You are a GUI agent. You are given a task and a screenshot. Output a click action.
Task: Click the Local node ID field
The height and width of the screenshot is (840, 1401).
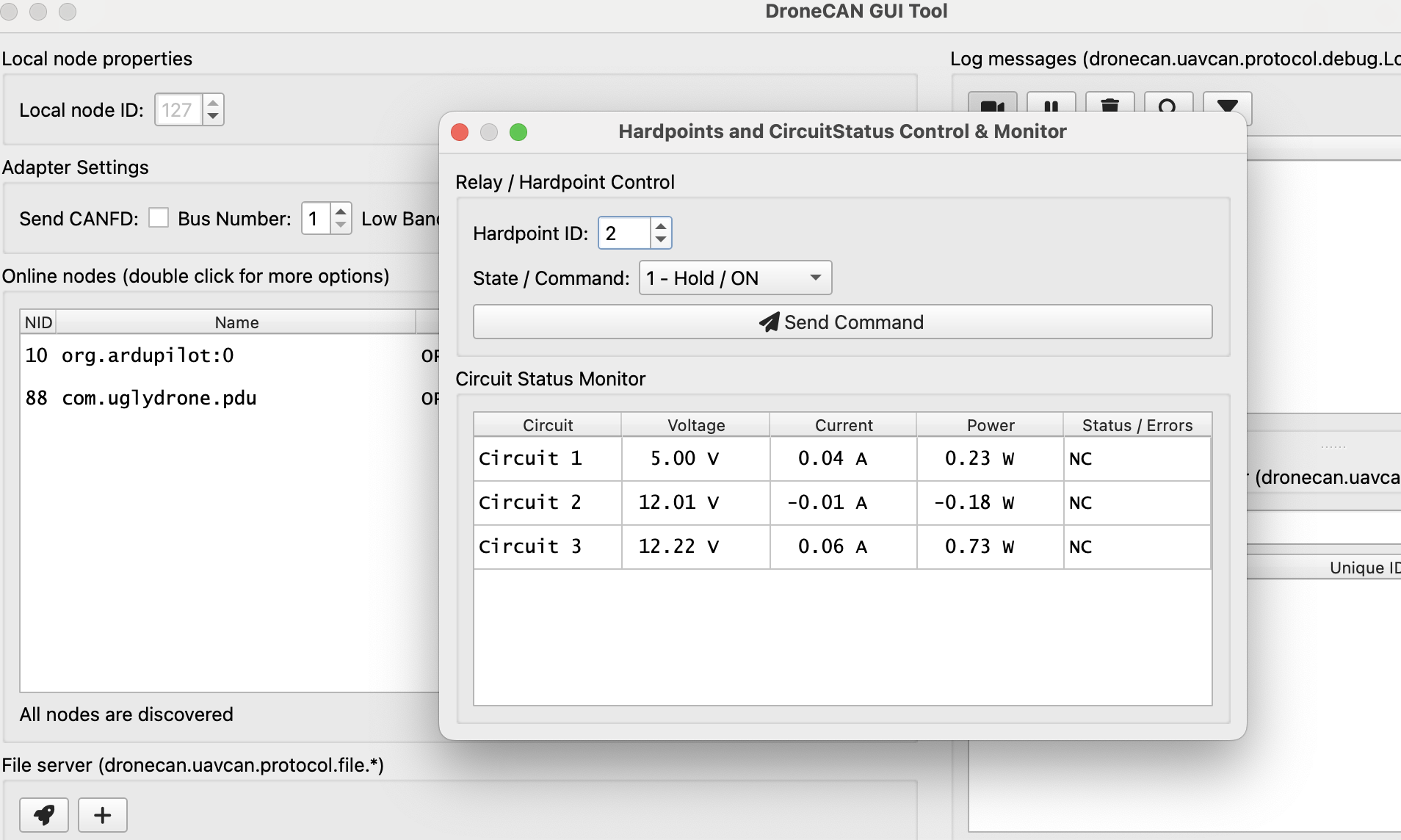tap(178, 109)
